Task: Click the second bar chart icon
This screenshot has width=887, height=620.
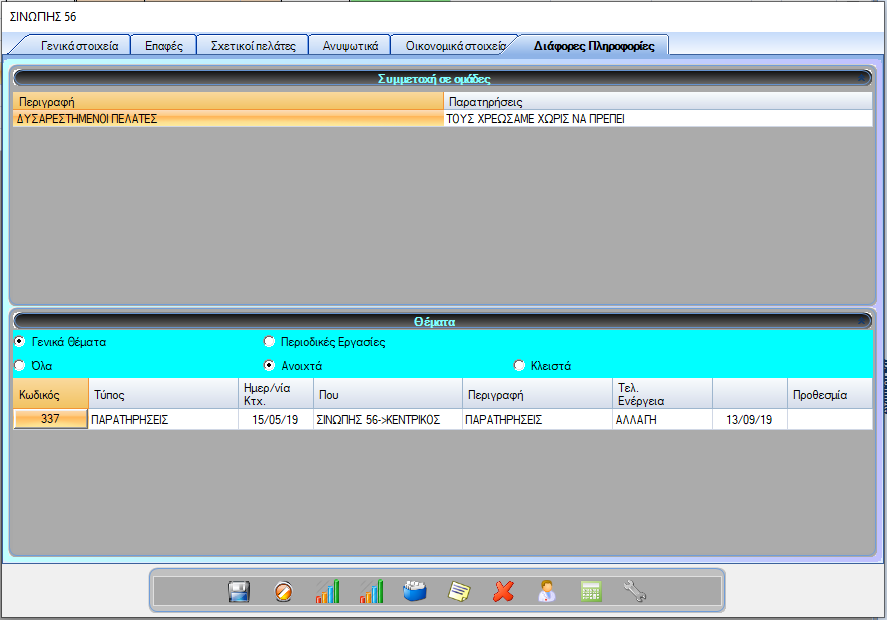Action: point(371,591)
